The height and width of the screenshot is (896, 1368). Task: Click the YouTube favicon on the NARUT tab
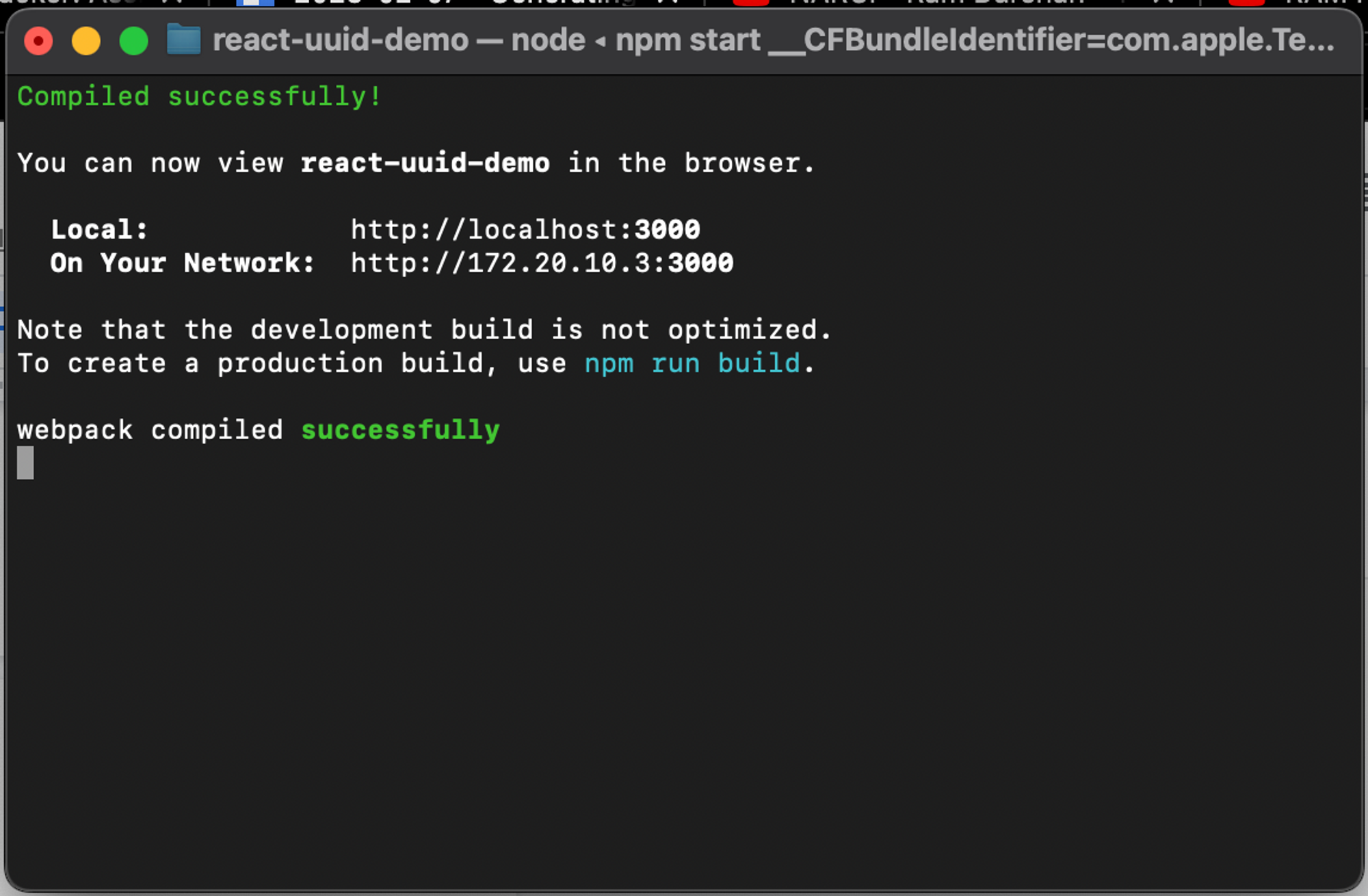coord(752,3)
